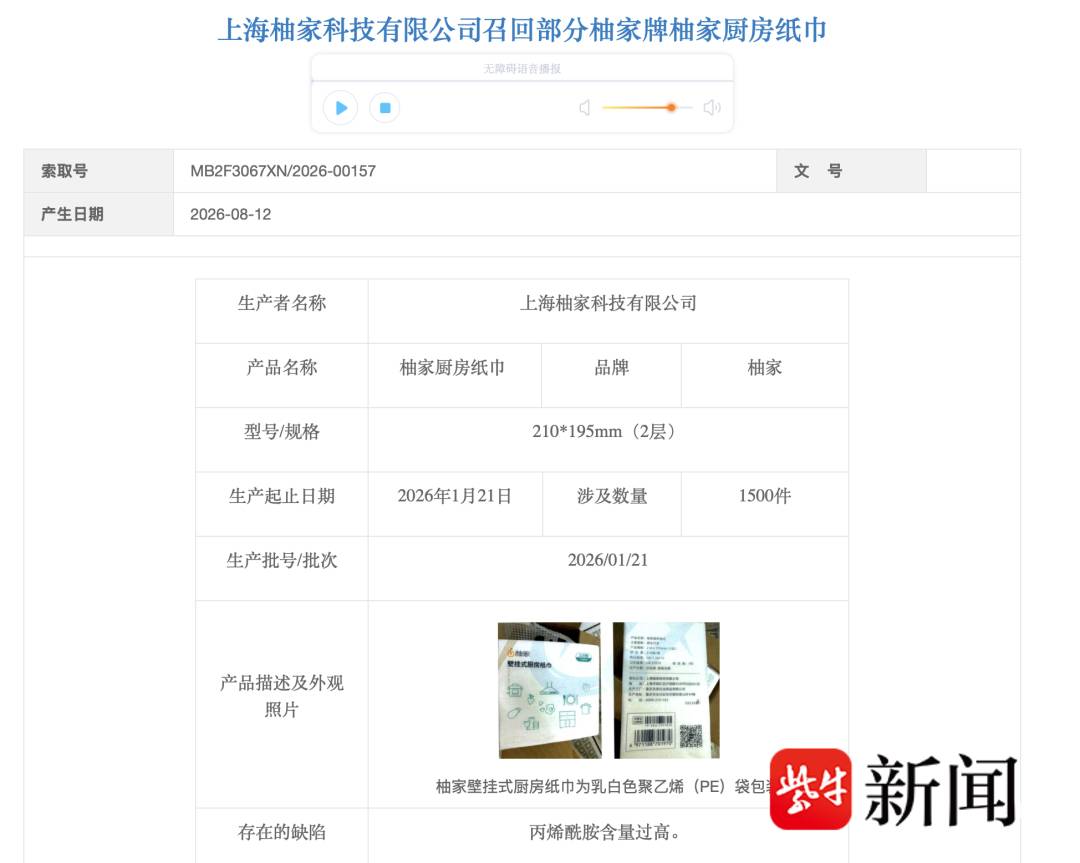The image size is (1080, 863).
Task: Click the 型号/规格 label cell
Action: (282, 439)
